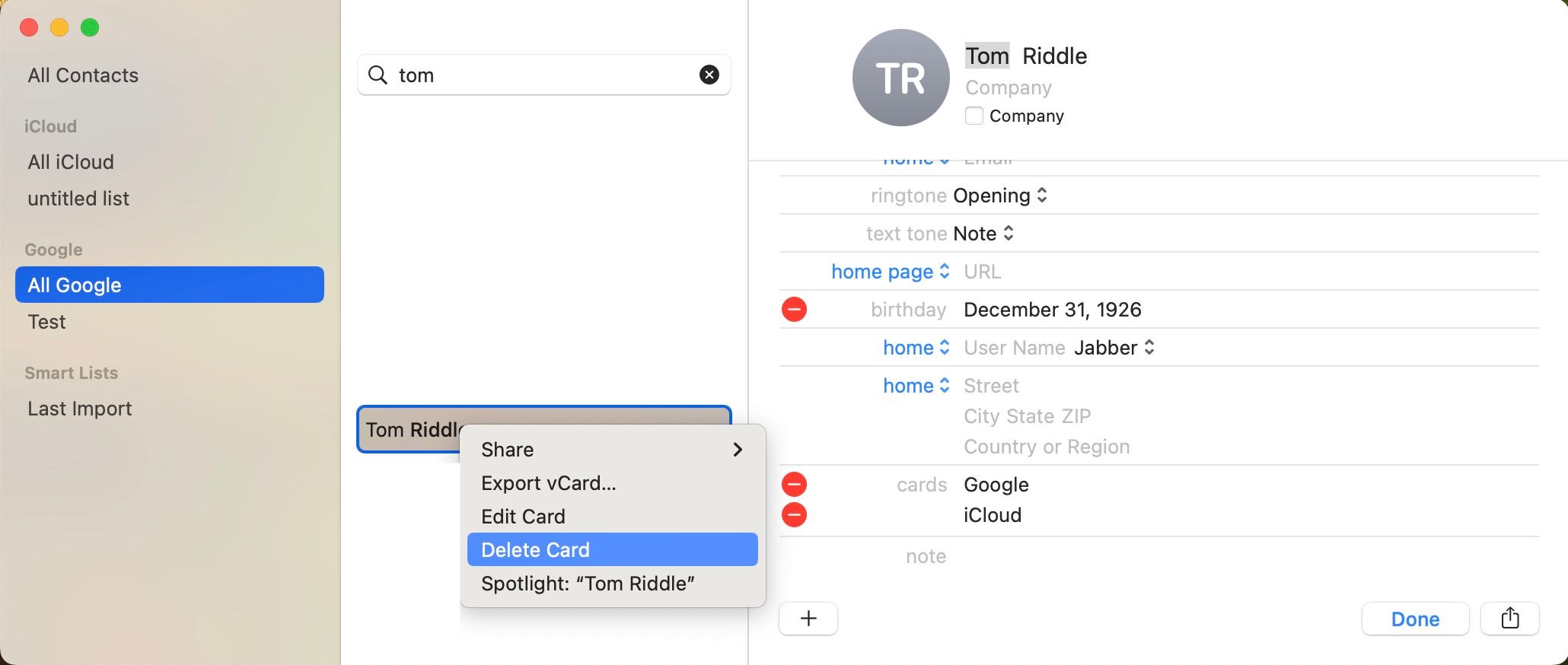
Task: Click the last name field Riddle
Action: tap(1054, 56)
